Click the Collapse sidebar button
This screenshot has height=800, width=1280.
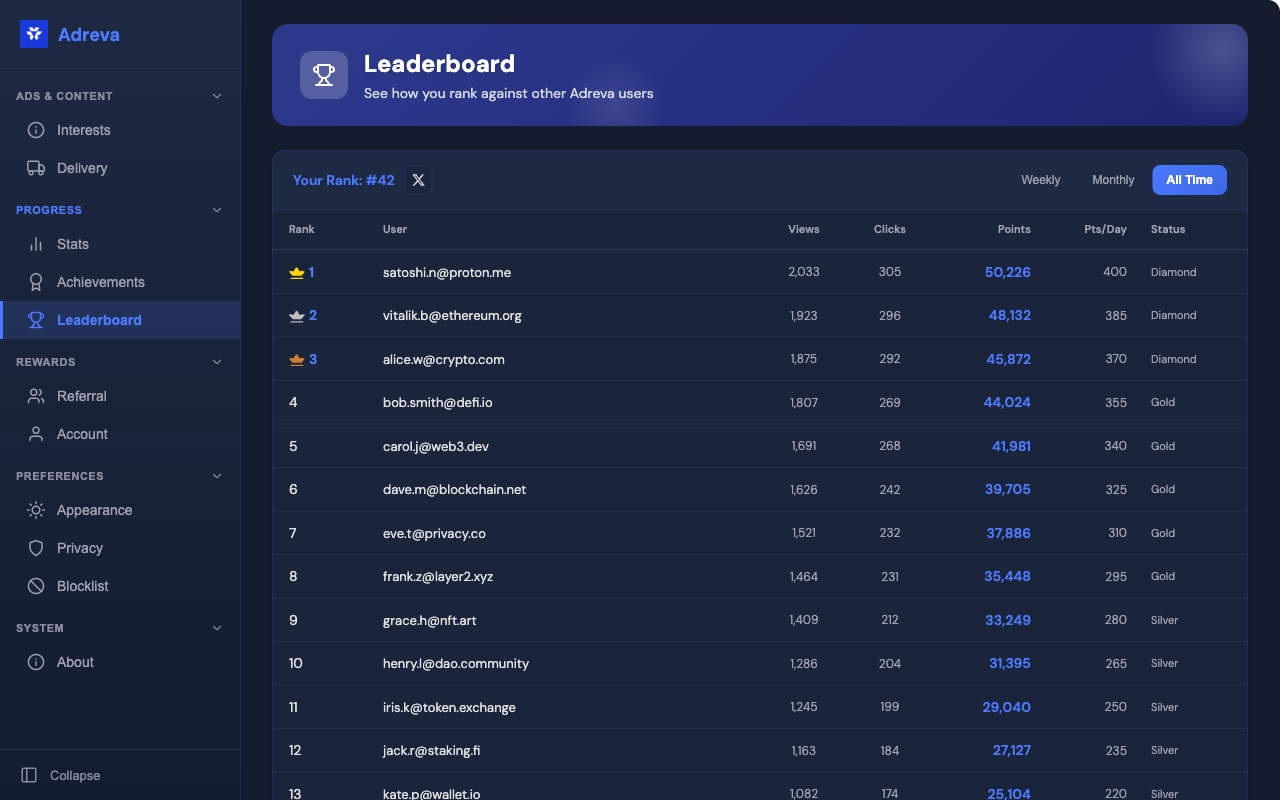(x=61, y=775)
